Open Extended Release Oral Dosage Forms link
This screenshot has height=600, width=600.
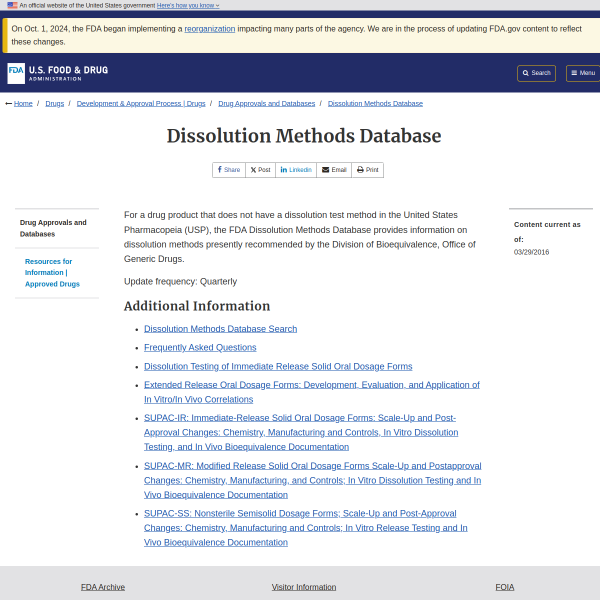click(312, 392)
